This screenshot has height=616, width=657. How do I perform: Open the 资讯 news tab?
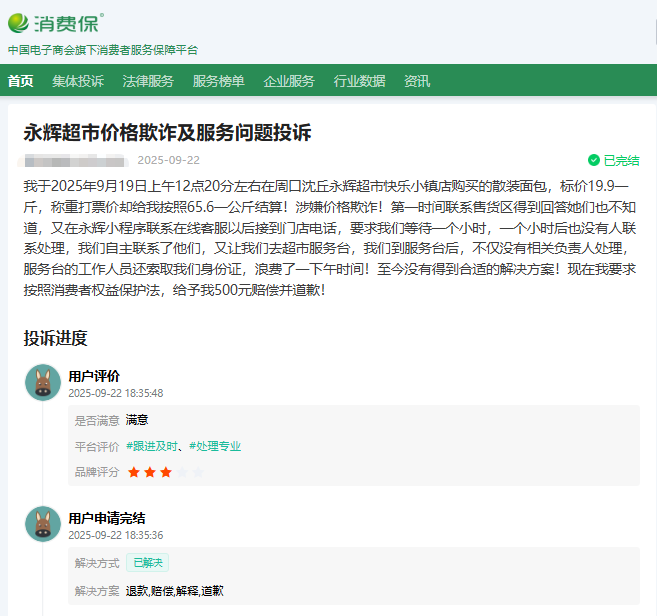417,81
